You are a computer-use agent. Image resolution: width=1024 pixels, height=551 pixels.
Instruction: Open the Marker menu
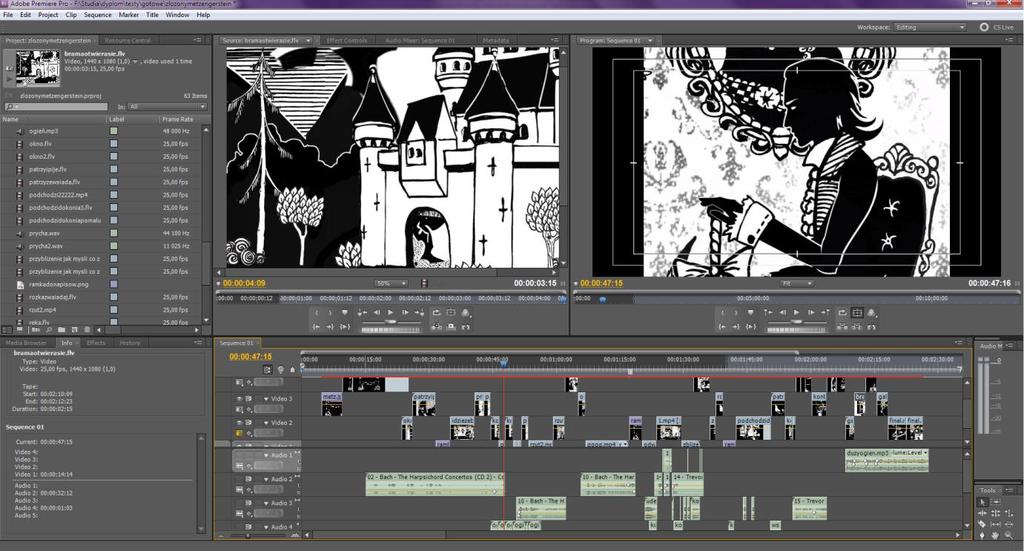coord(128,14)
